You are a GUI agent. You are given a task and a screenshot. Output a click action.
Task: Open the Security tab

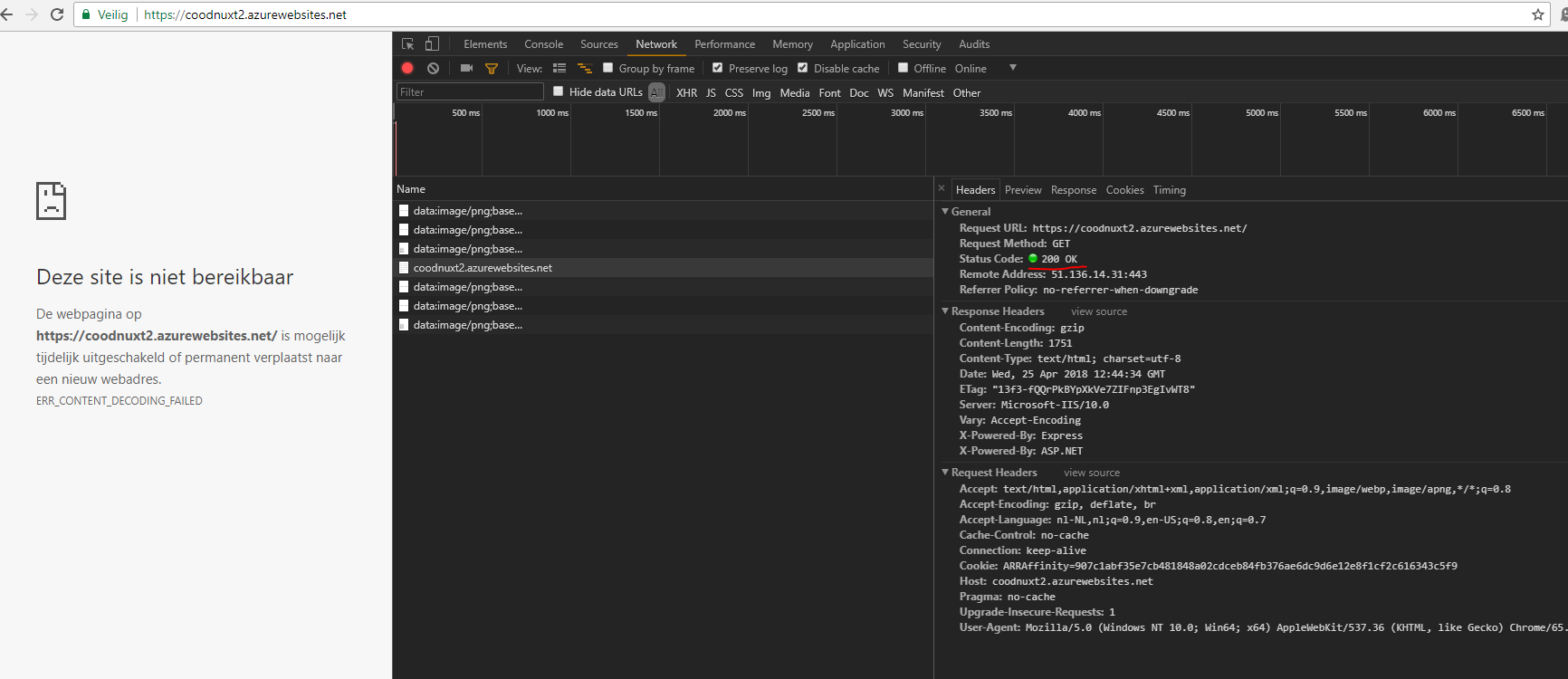[x=922, y=43]
